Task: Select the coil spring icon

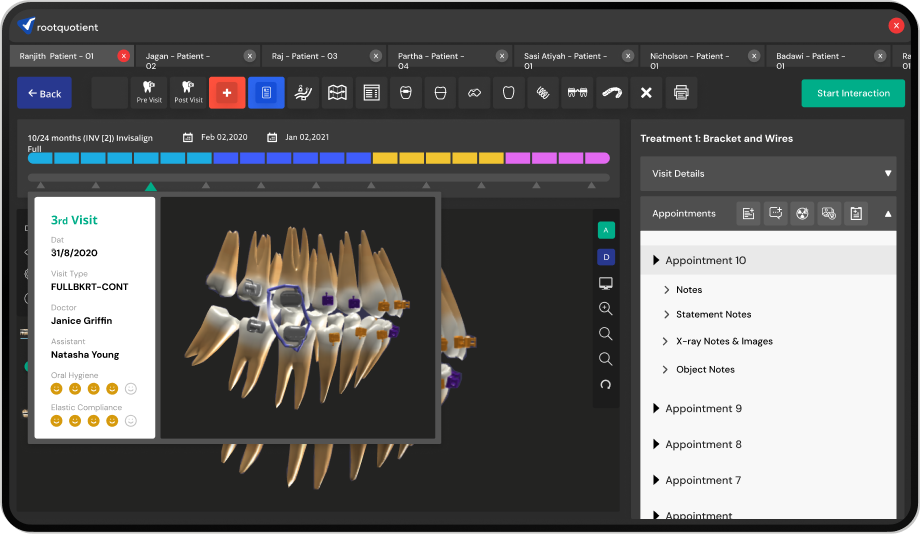Action: pyautogui.click(x=543, y=93)
